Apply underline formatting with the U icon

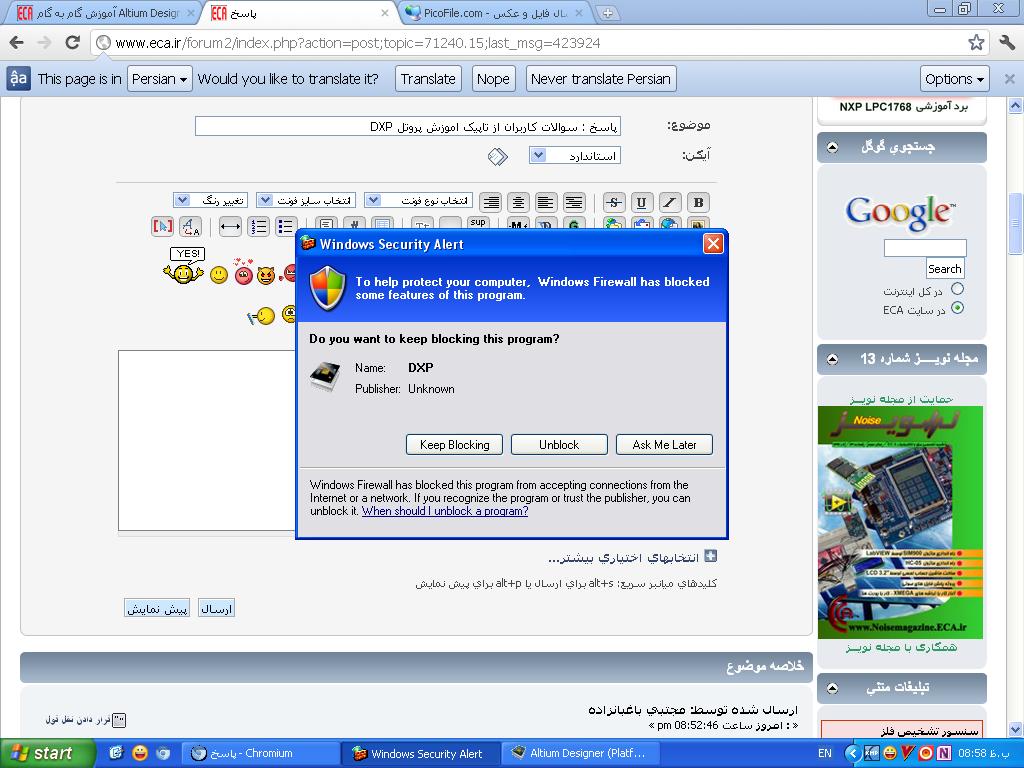641,202
